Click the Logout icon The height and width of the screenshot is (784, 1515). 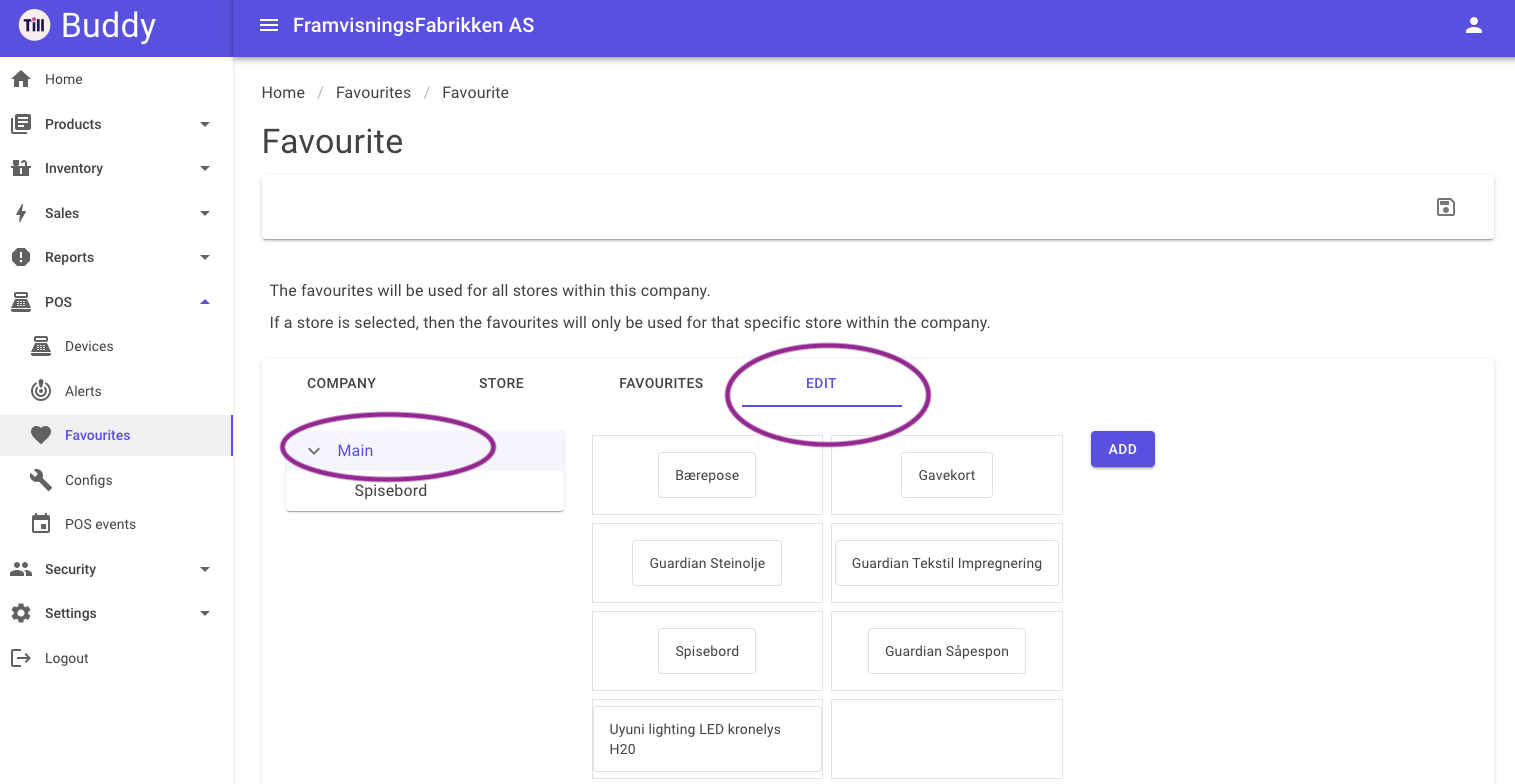pos(21,658)
